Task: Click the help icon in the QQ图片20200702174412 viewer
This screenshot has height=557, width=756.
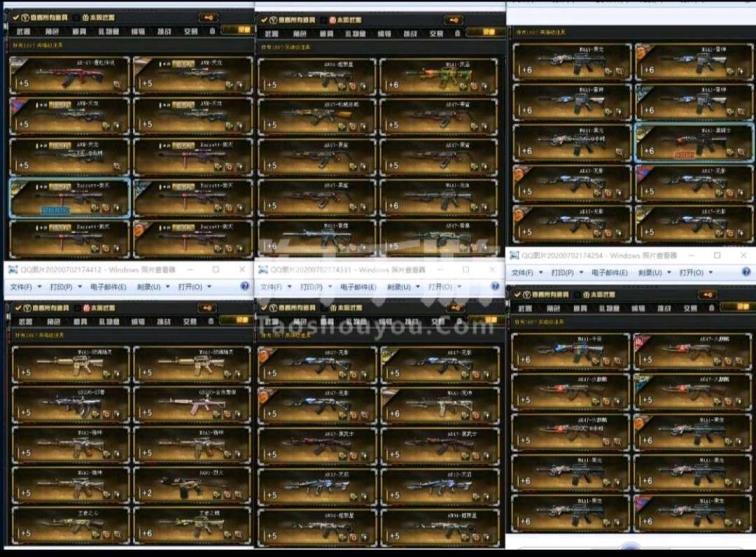Action: (245, 286)
